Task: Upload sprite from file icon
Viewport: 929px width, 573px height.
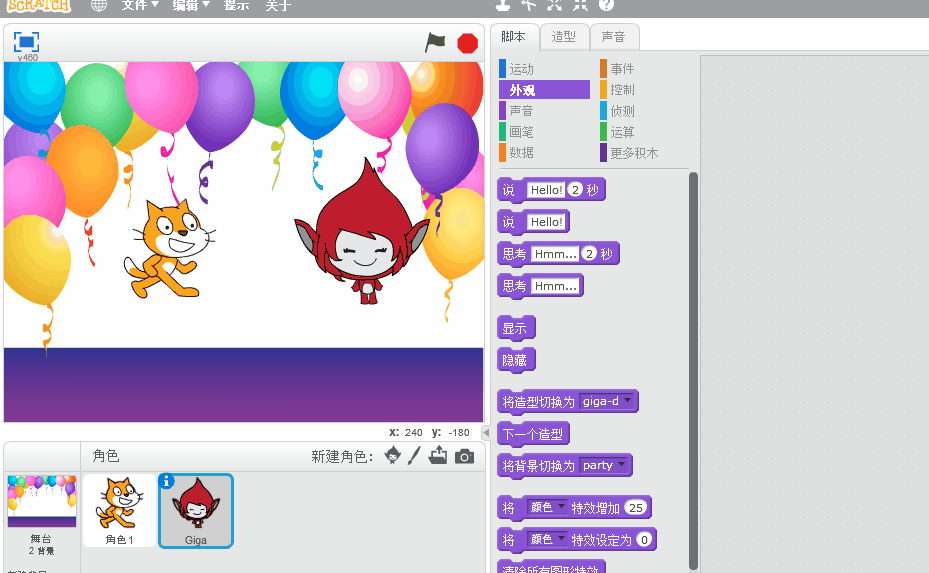Action: [x=438, y=455]
